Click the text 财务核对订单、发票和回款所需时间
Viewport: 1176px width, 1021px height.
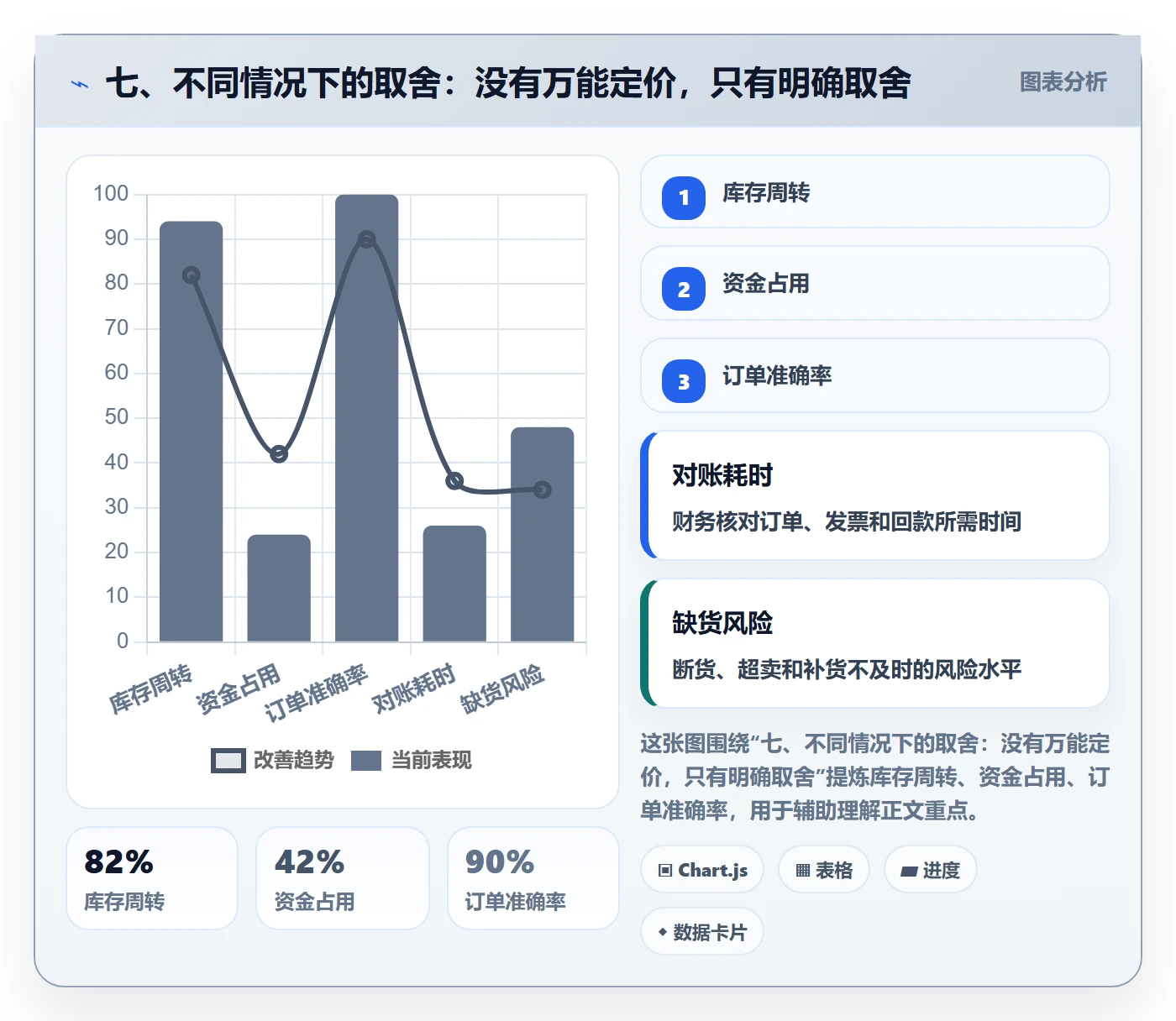tap(847, 522)
